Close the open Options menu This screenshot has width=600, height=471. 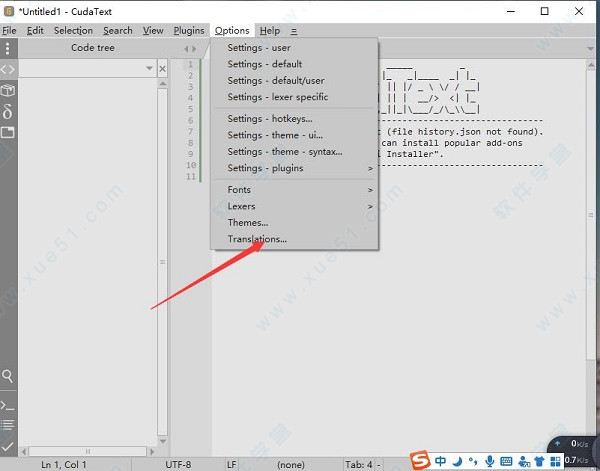click(232, 31)
